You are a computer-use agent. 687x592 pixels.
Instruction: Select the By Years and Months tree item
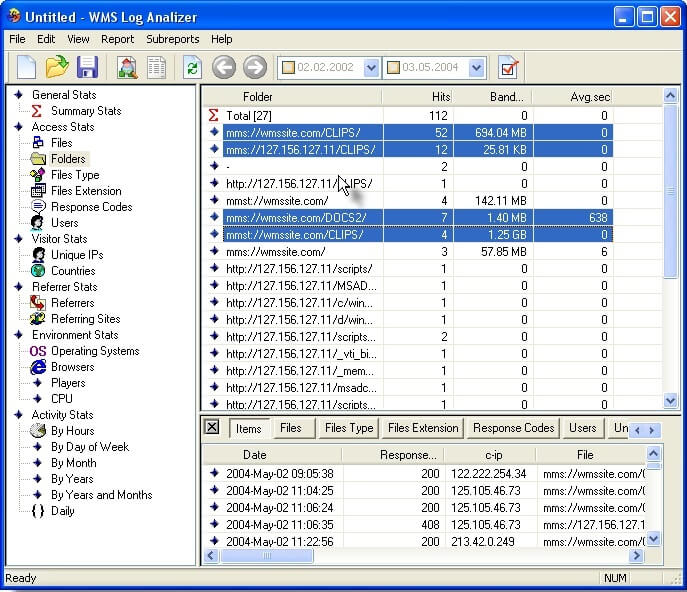102,495
